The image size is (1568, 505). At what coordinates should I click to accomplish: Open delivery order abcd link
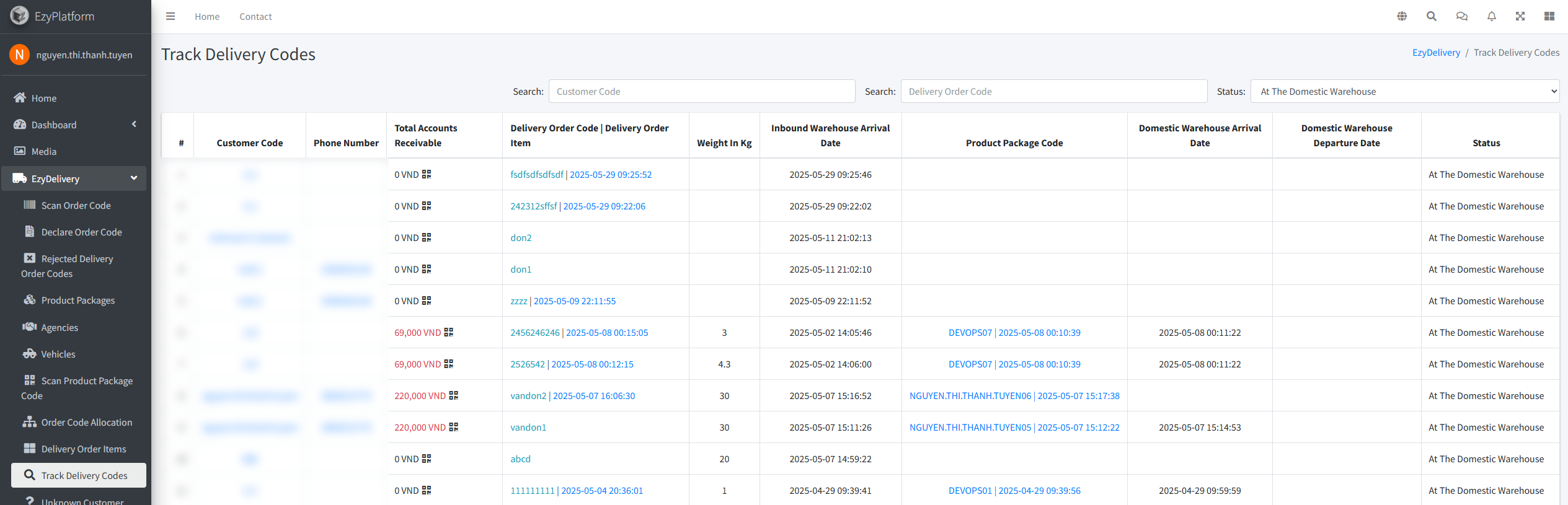[x=520, y=459]
